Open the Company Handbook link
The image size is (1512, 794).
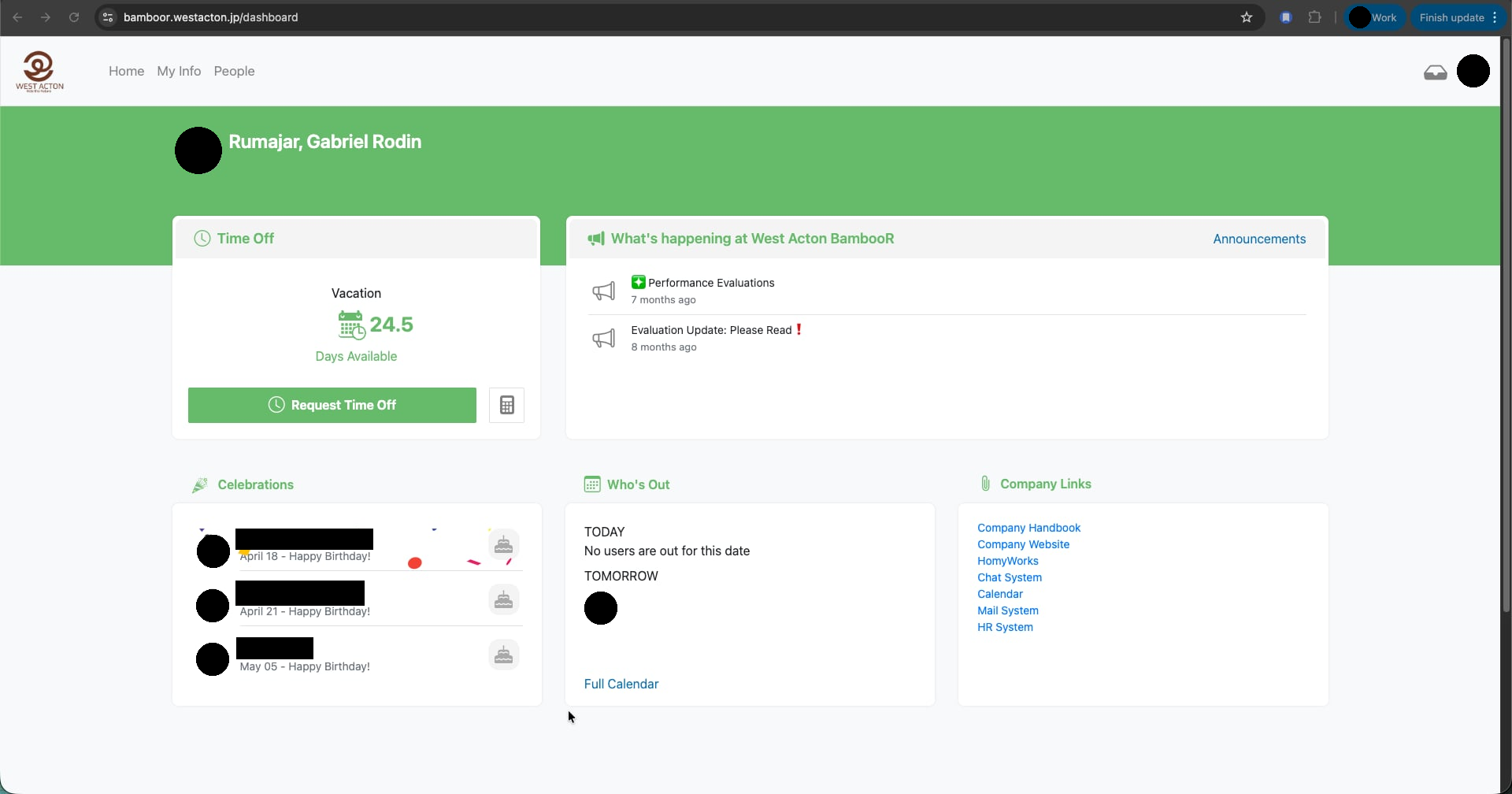[x=1028, y=528]
